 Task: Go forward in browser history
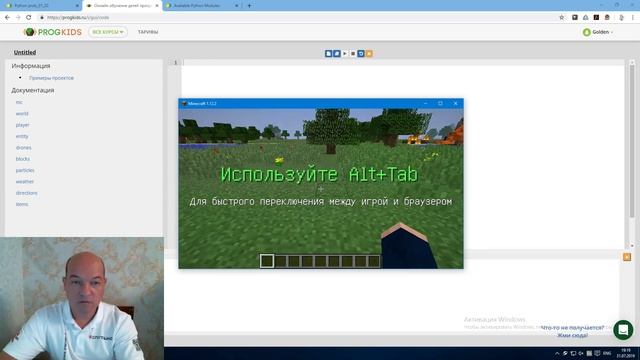point(18,18)
